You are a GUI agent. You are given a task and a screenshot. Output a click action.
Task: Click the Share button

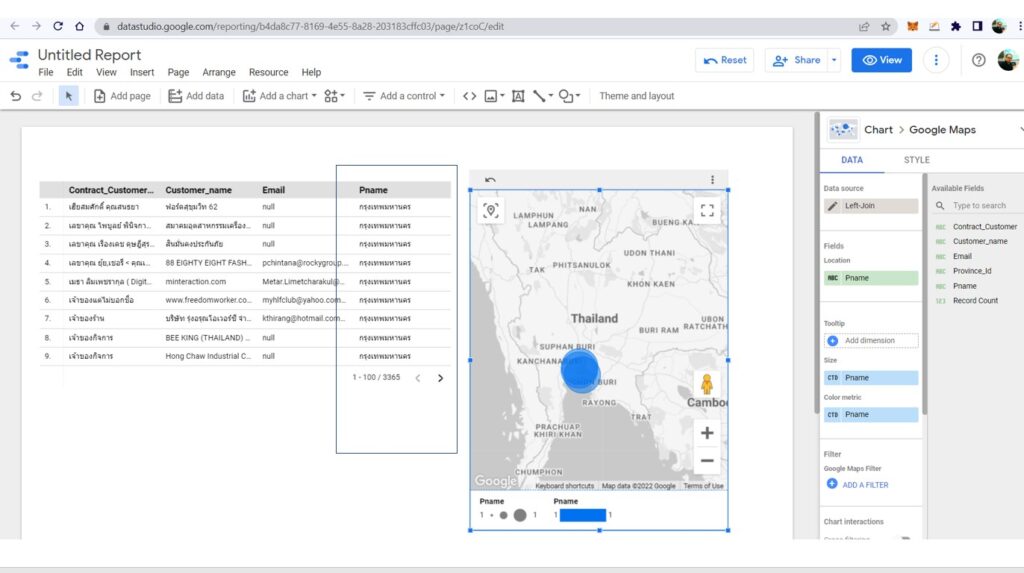[796, 60]
